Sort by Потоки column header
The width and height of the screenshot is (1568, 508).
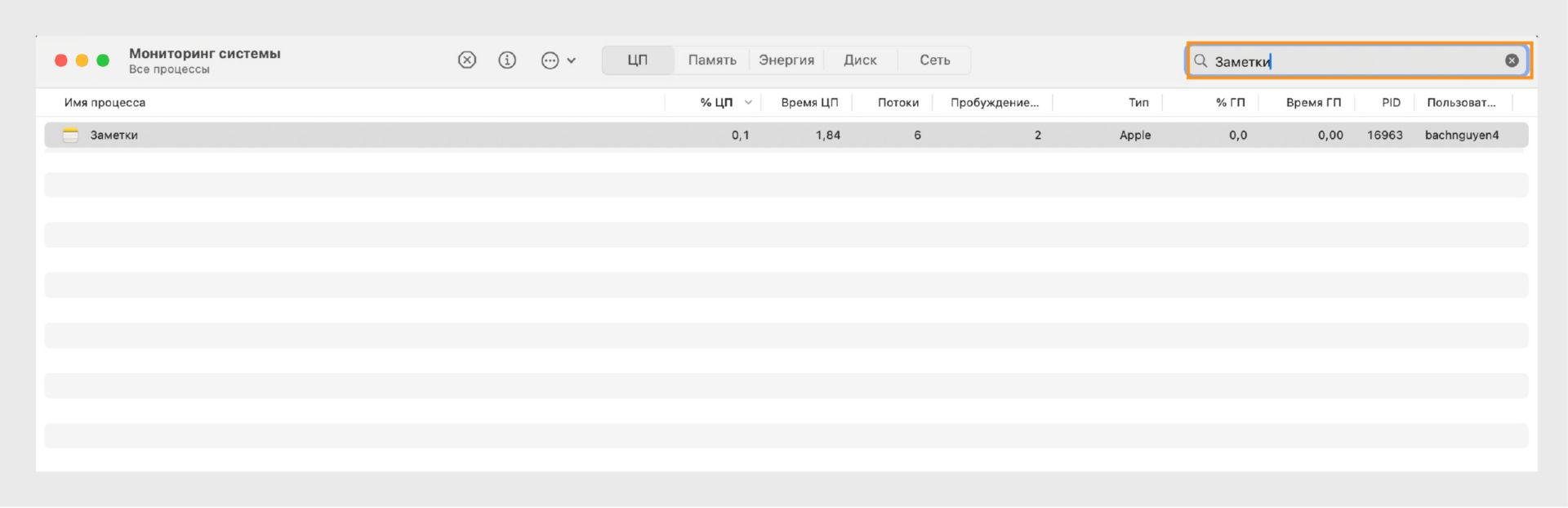898,103
